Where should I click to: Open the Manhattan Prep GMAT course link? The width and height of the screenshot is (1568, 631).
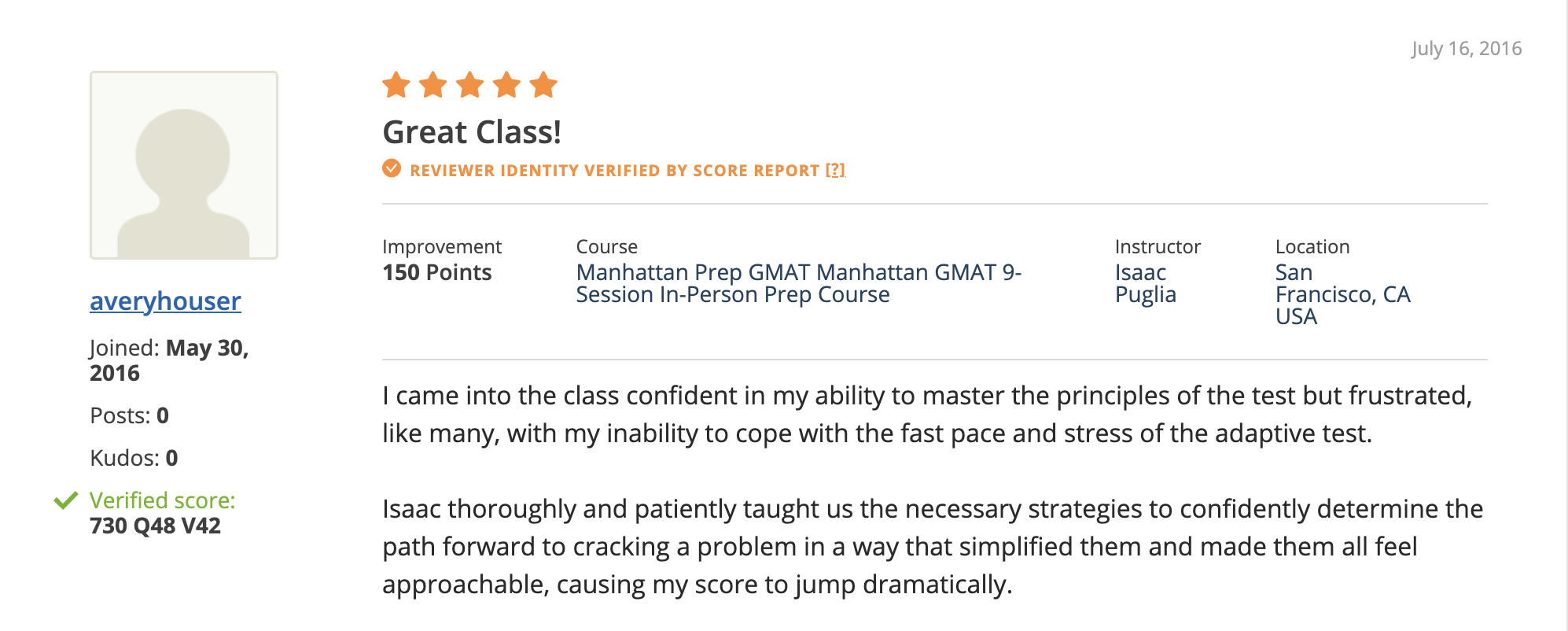coord(798,283)
